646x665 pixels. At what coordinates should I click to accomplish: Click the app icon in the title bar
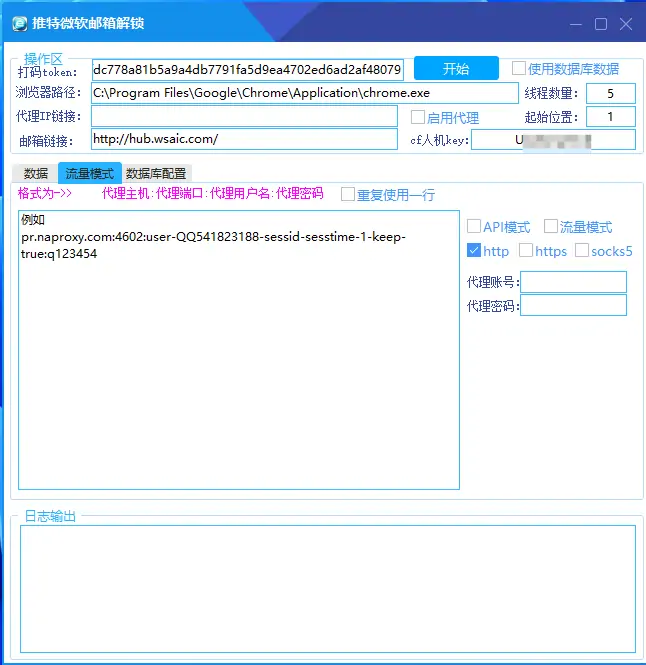(20, 23)
